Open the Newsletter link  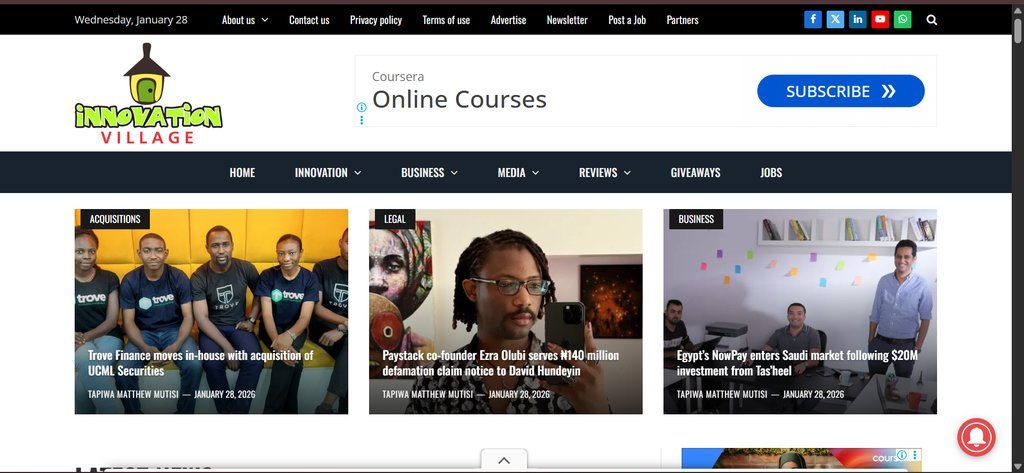coord(567,20)
